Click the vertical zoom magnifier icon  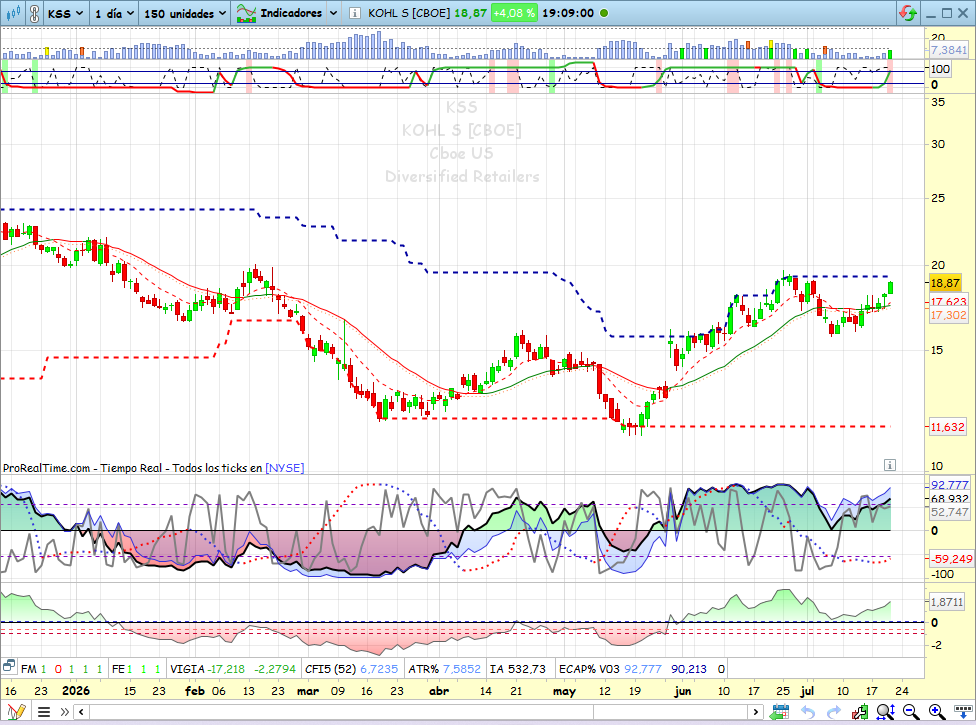coord(886,711)
